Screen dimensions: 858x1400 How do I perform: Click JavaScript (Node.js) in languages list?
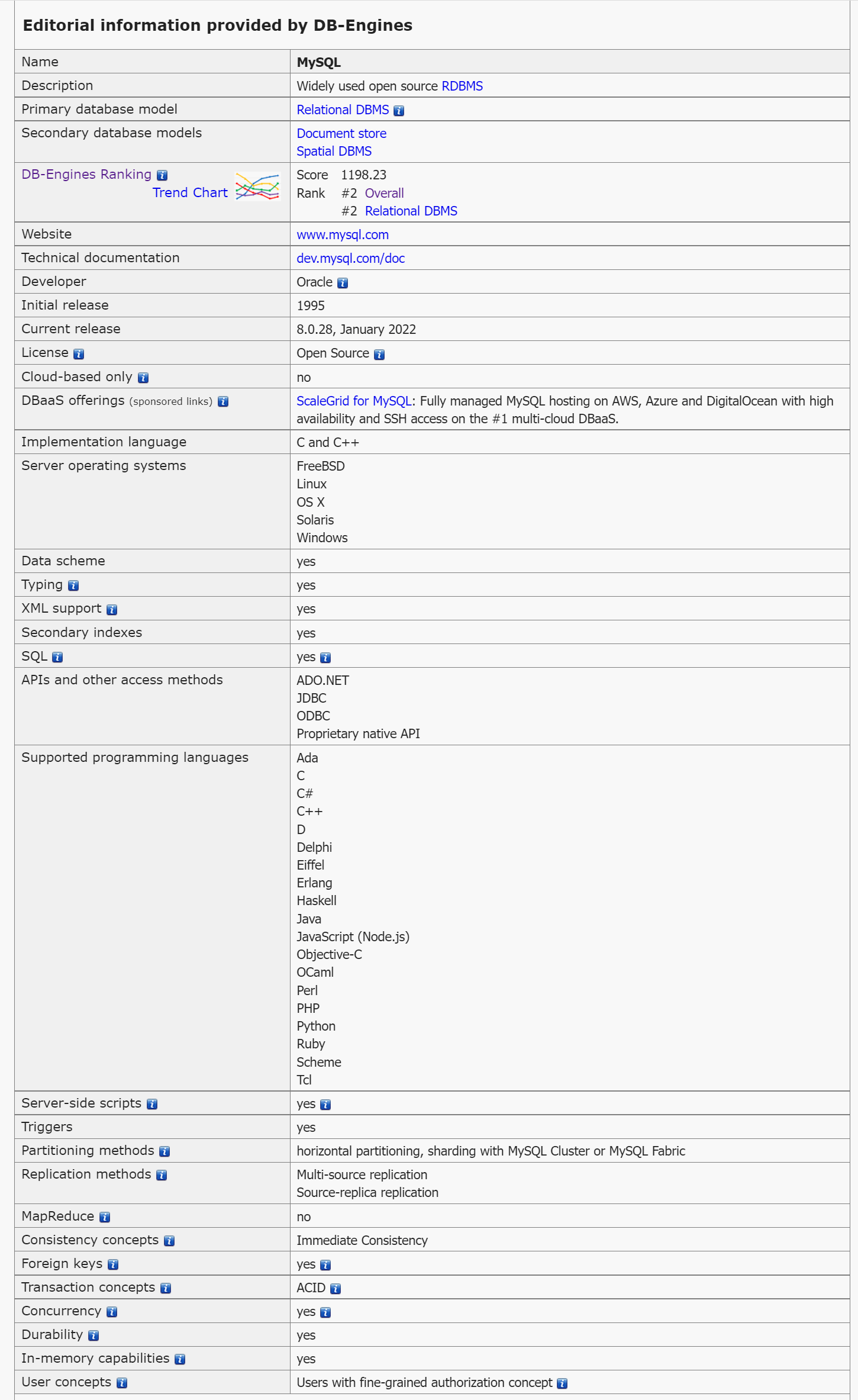pos(353,936)
